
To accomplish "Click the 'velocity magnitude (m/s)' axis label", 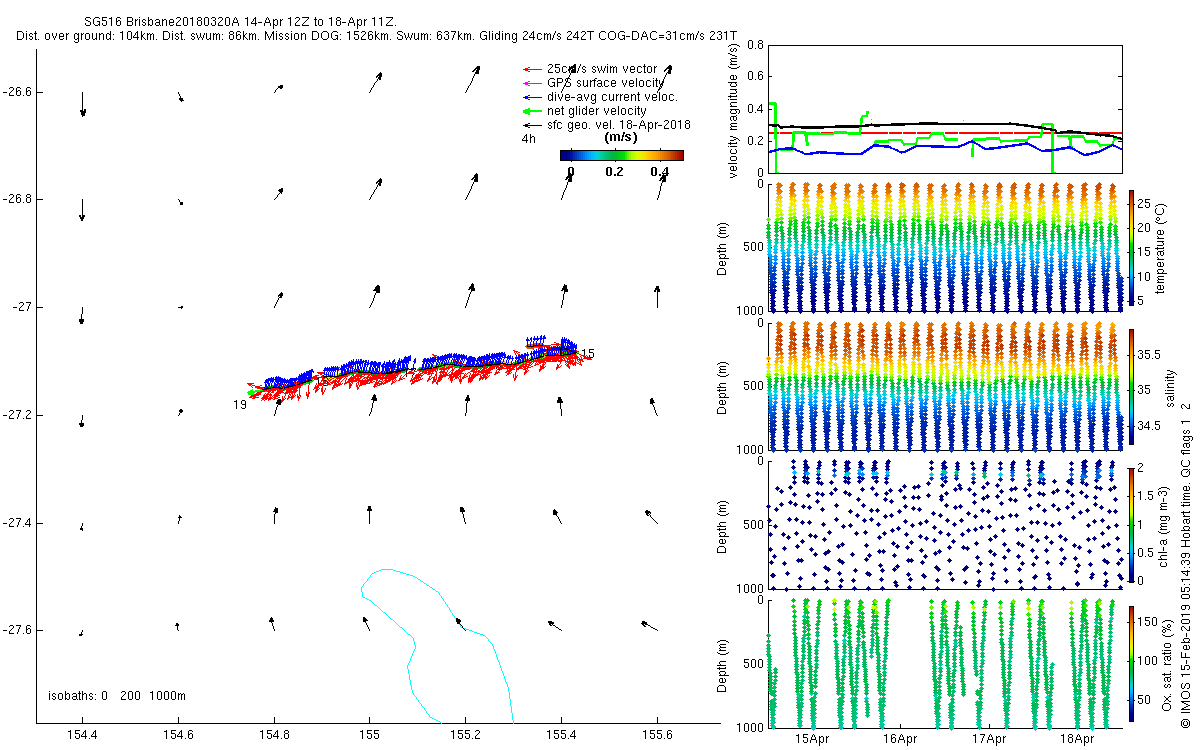I will [735, 110].
